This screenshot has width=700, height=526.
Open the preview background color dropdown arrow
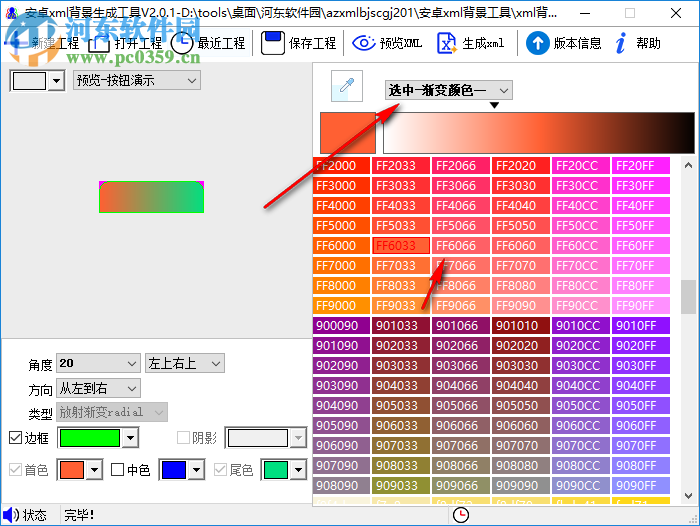56,81
